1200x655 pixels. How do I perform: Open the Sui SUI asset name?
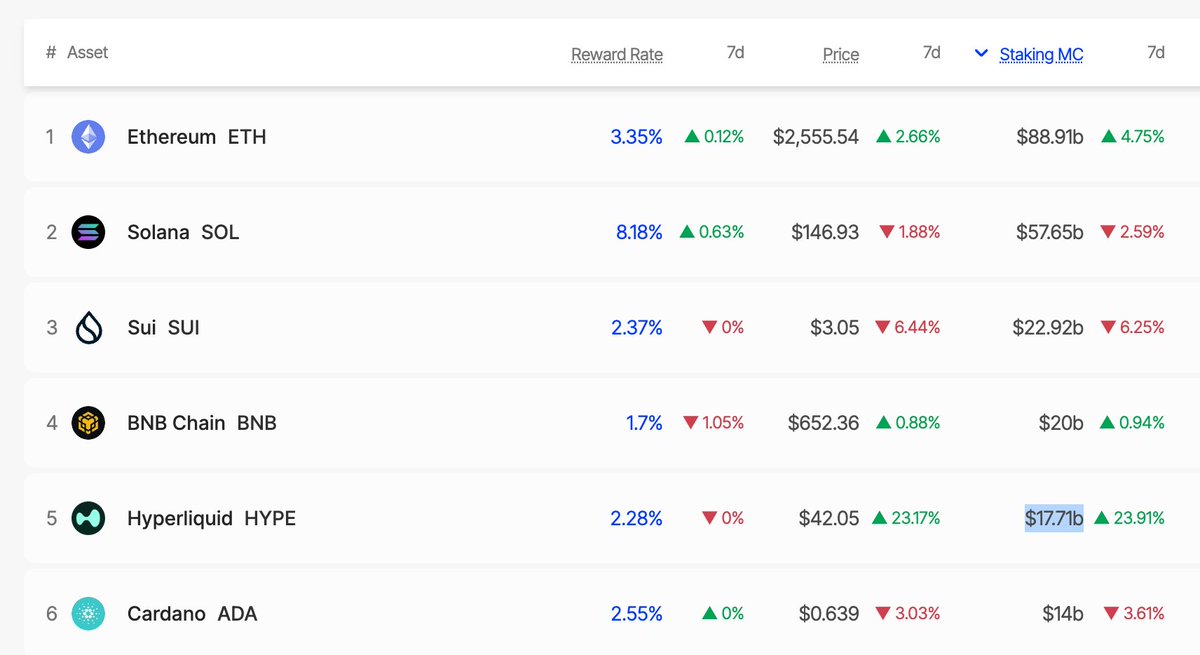(x=163, y=328)
